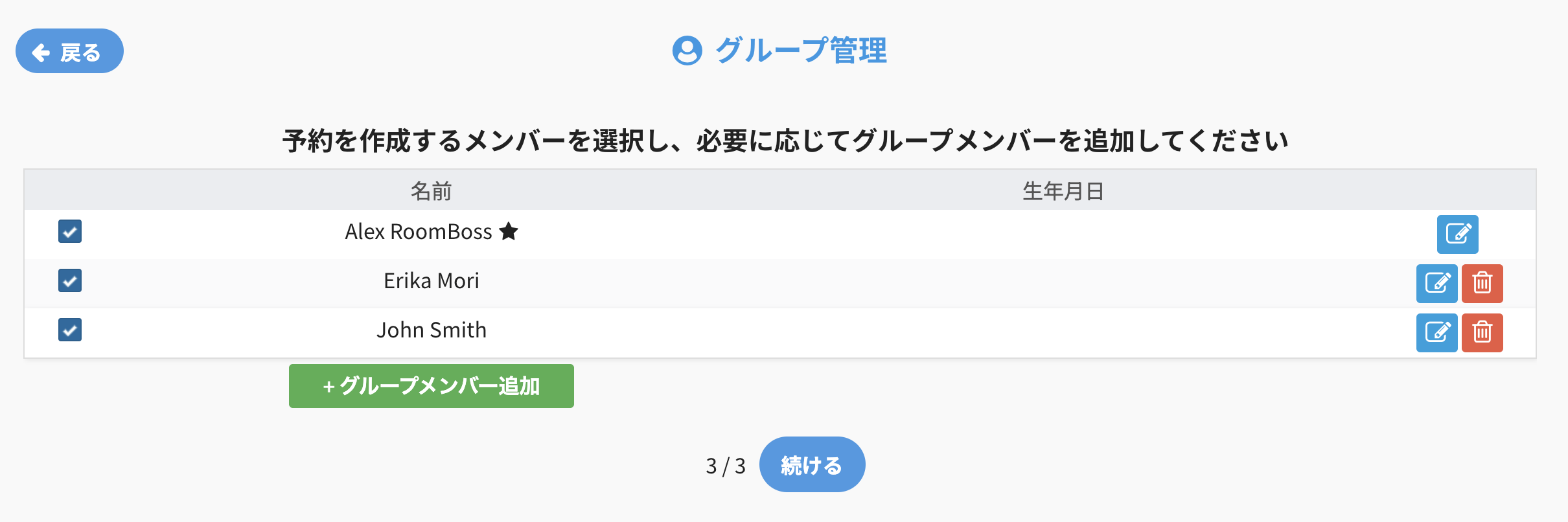Uncheck the John Smith checkbox
The image size is (1568, 522).
tap(70, 330)
